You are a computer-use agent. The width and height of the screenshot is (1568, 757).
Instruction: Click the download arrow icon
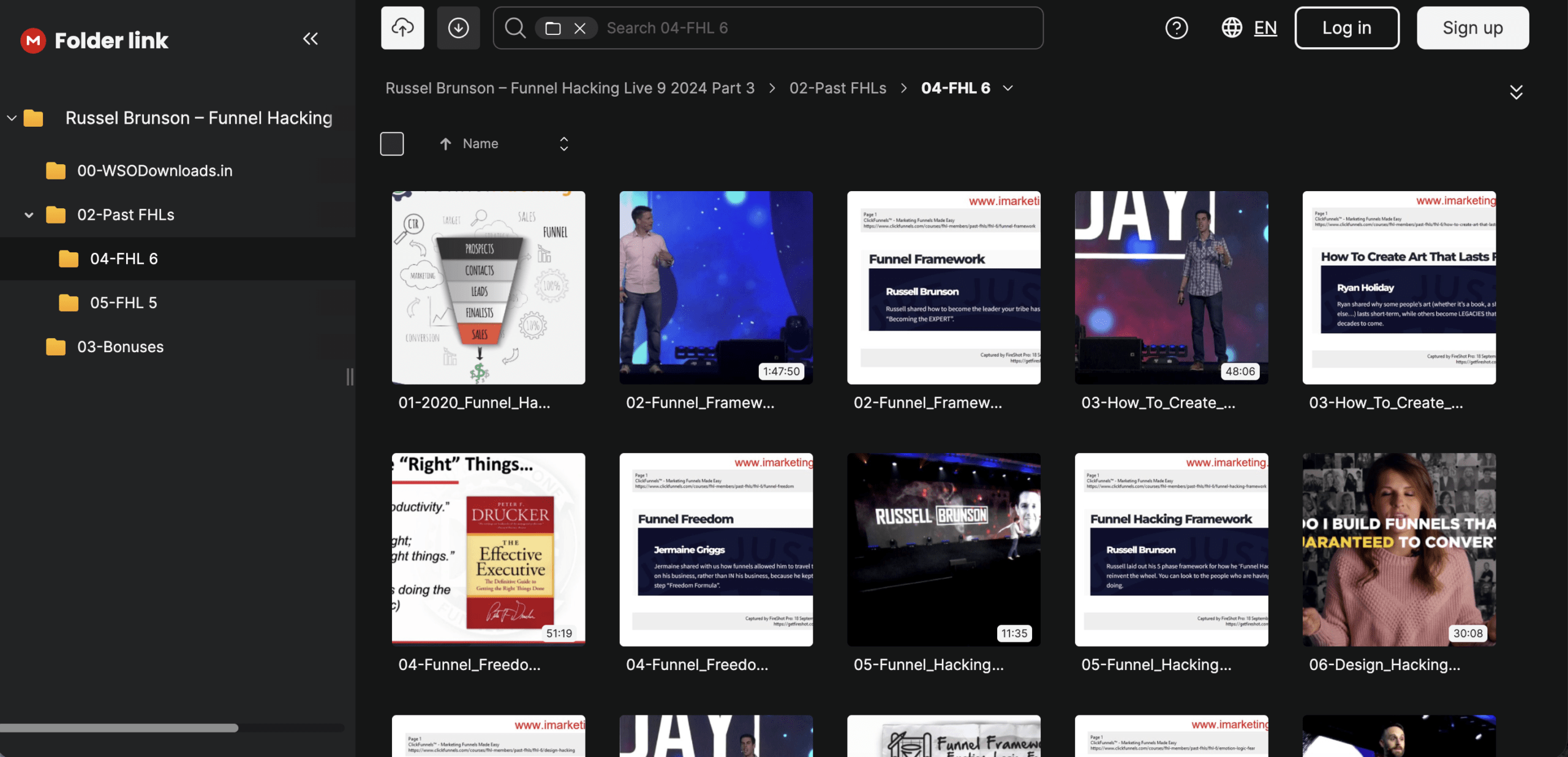click(x=458, y=28)
